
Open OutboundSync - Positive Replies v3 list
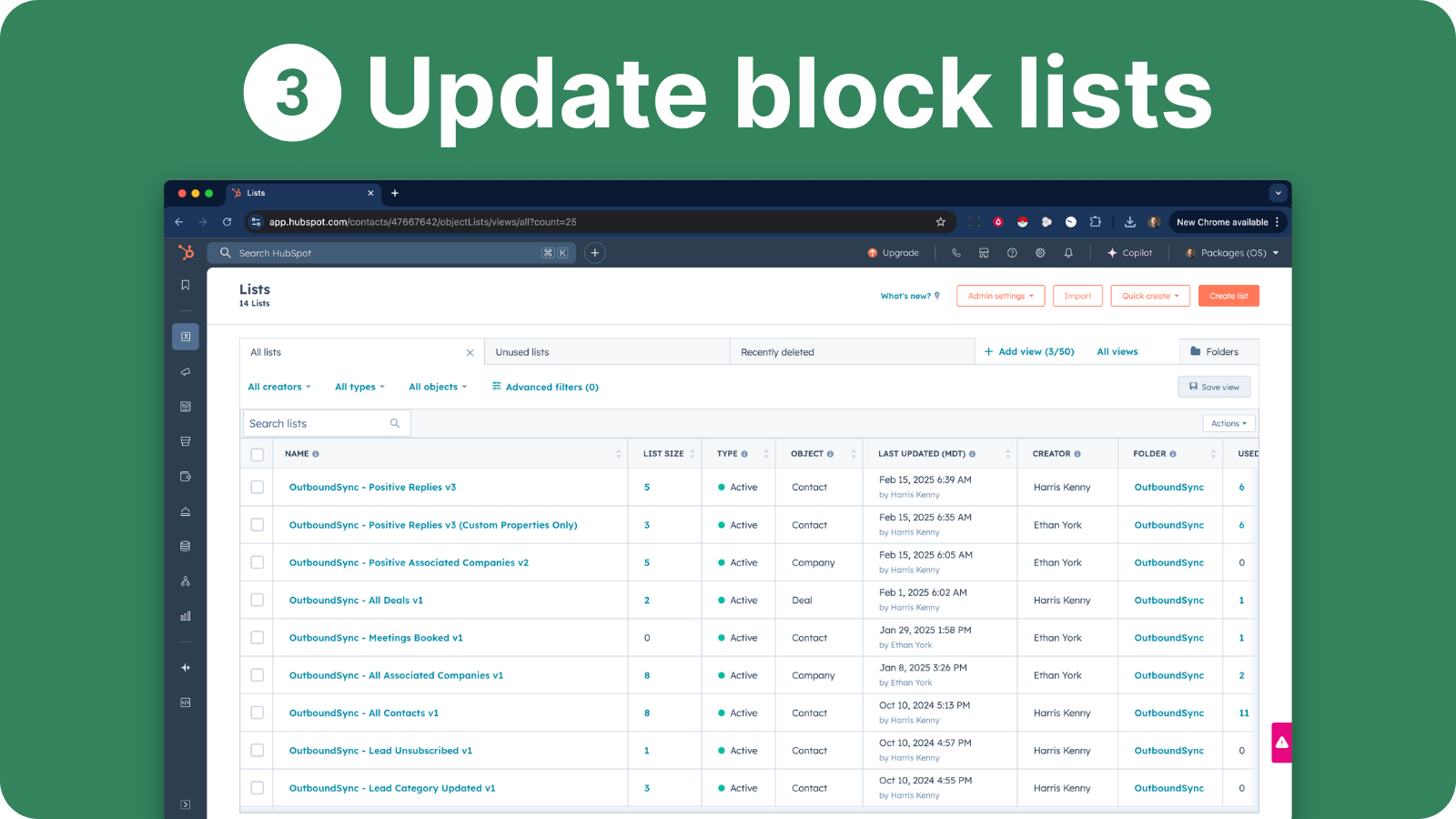coord(372,488)
